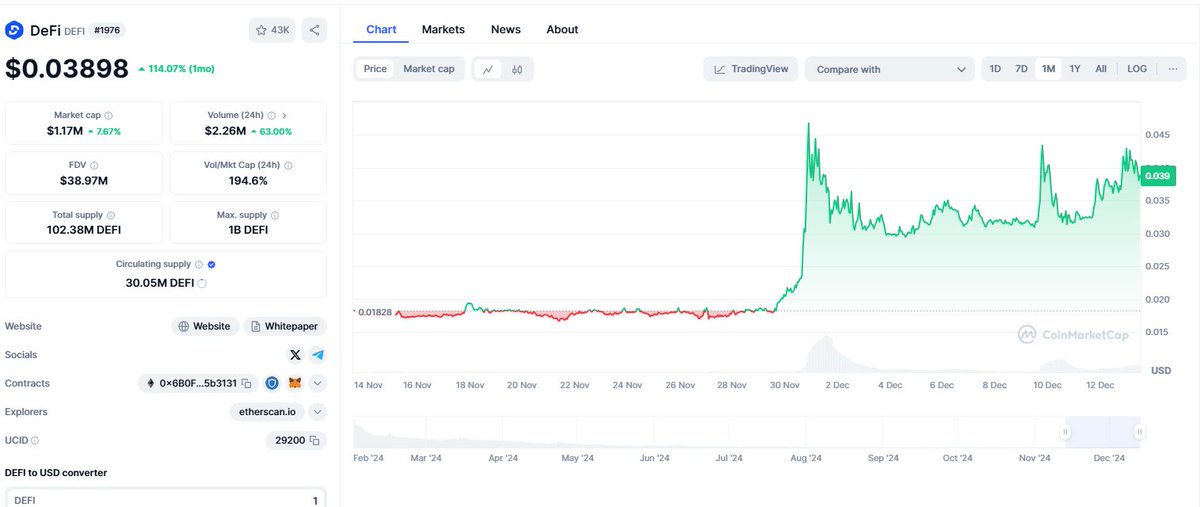The height and width of the screenshot is (507, 1200).
Task: Visit the project Website link
Action: pos(205,326)
